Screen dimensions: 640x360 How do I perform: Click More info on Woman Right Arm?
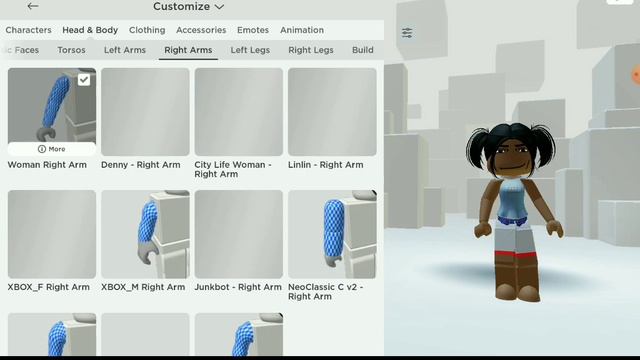[x=51, y=149]
